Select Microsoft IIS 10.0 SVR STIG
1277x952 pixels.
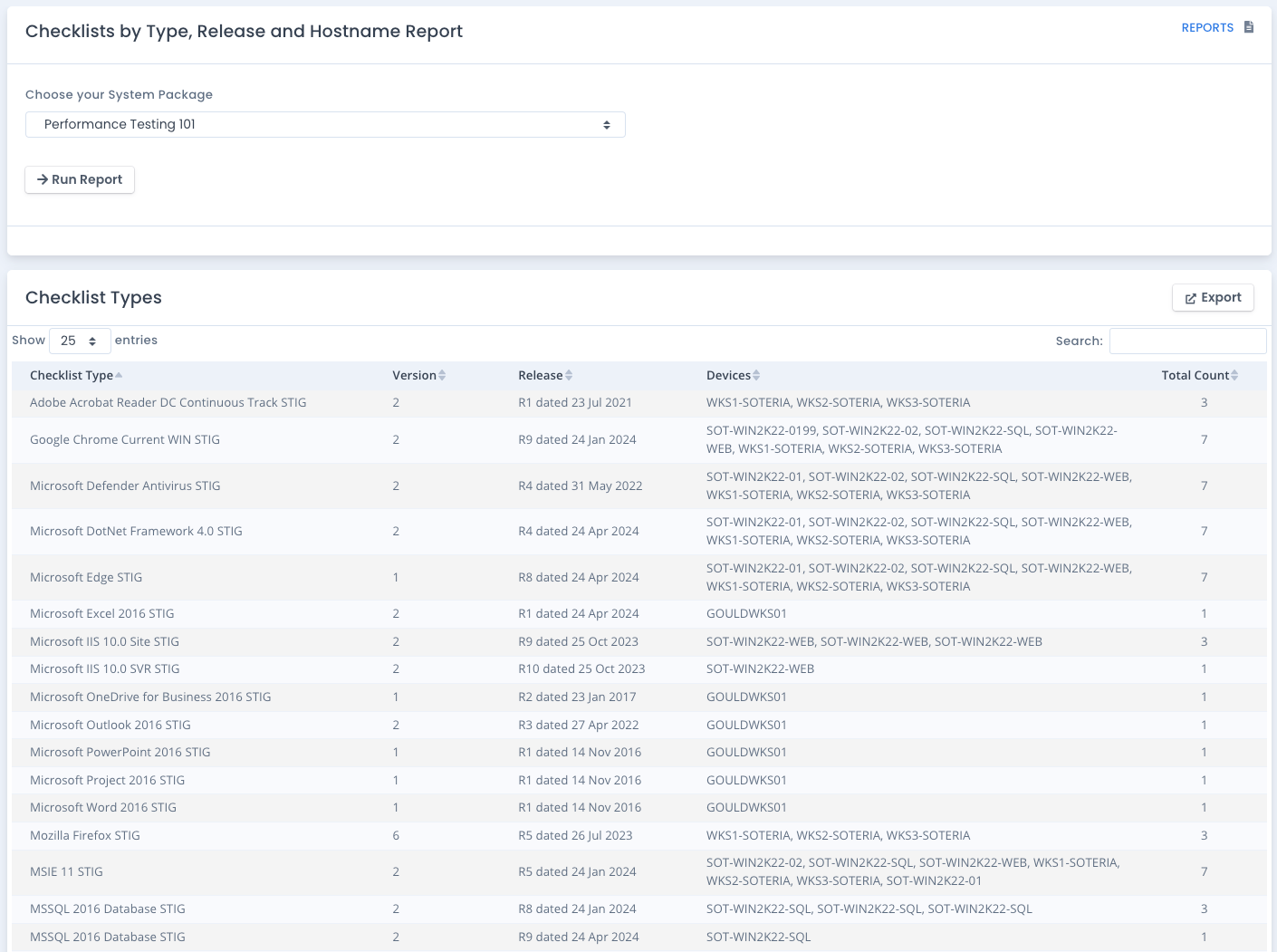[104, 668]
